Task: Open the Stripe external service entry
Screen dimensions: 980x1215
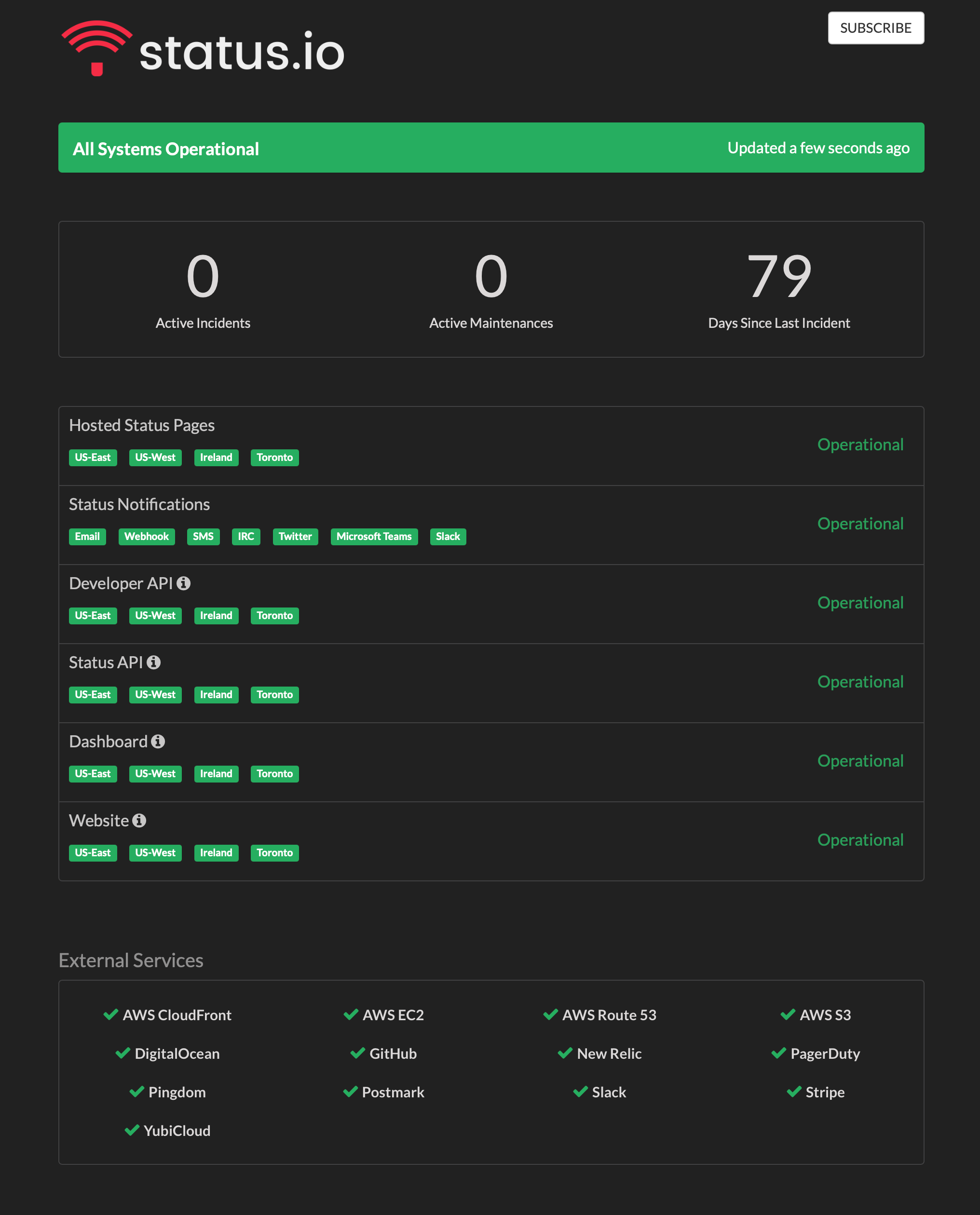Action: pyautogui.click(x=824, y=1092)
